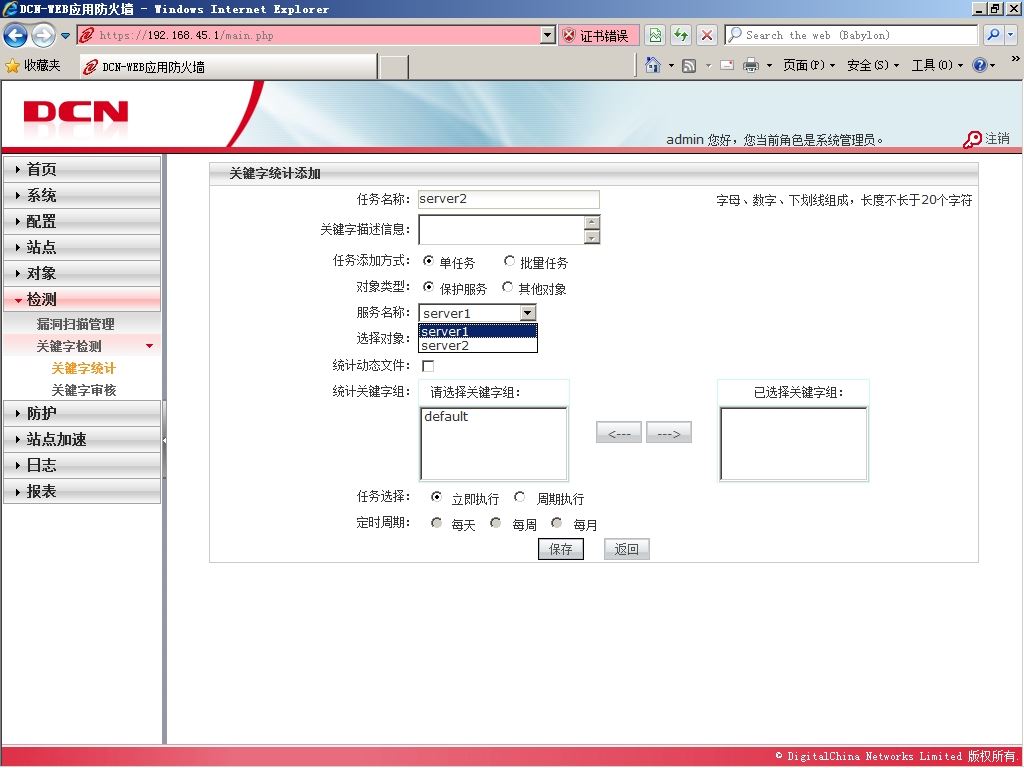Image resolution: width=1024 pixels, height=768 pixels.
Task: Tick the 统计动态文件 checkbox
Action: (428, 366)
